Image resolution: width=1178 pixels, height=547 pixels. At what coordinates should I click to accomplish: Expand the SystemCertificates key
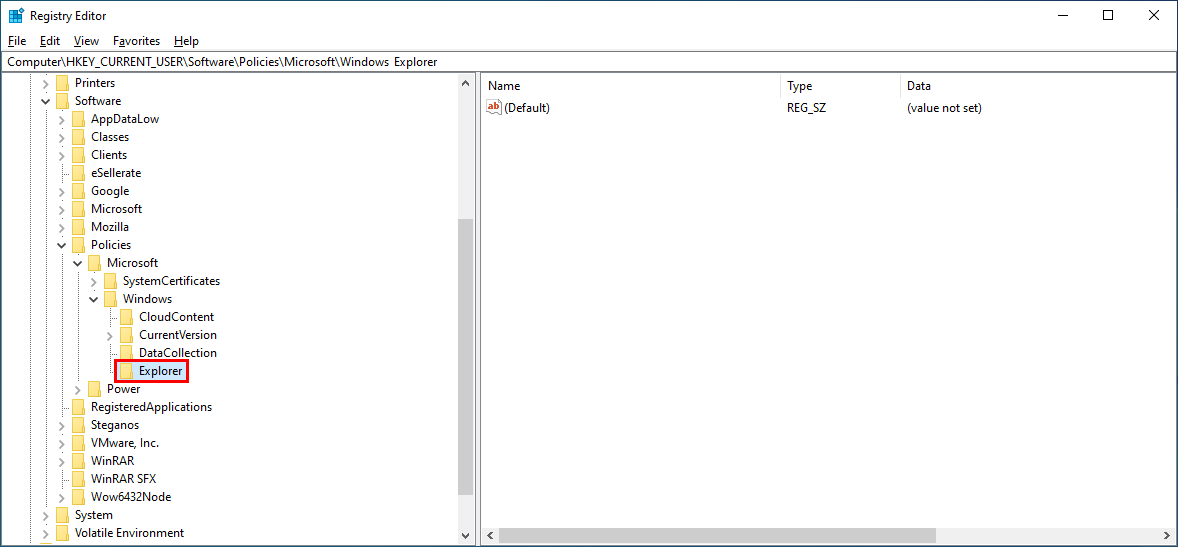pos(93,281)
